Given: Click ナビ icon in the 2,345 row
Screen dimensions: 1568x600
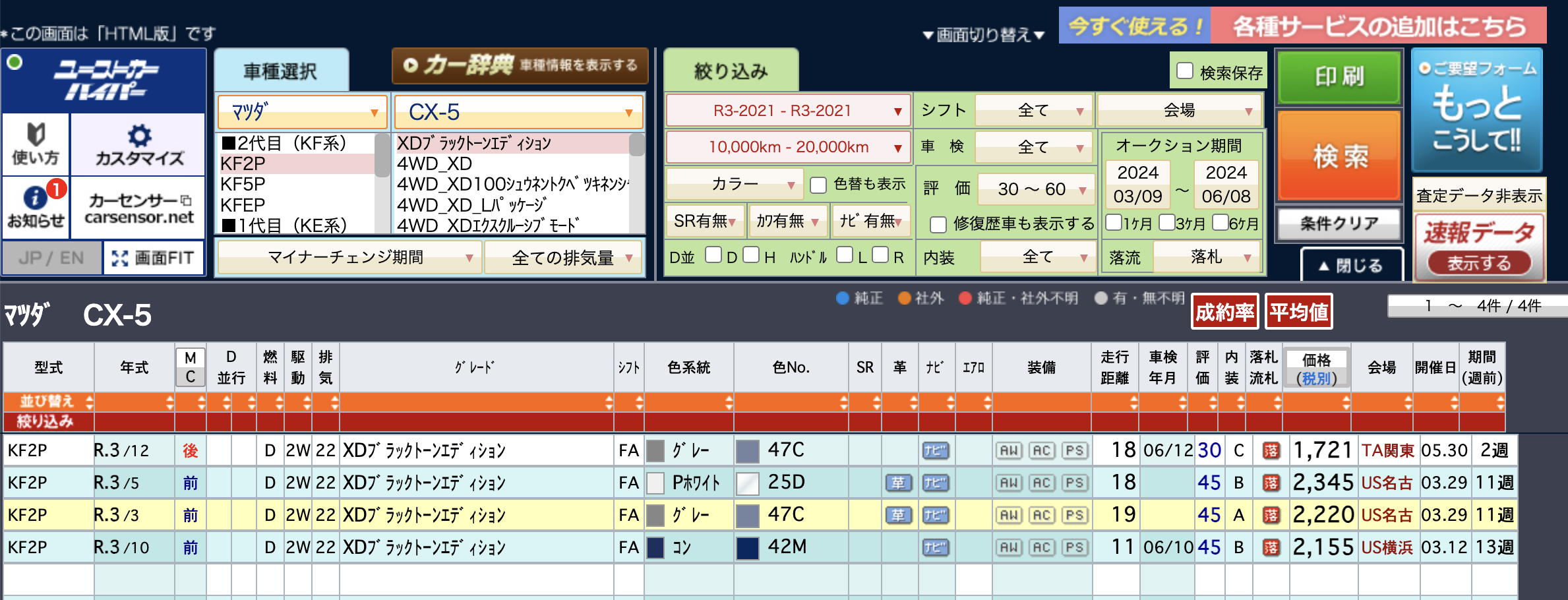Looking at the screenshot, I should 935,483.
